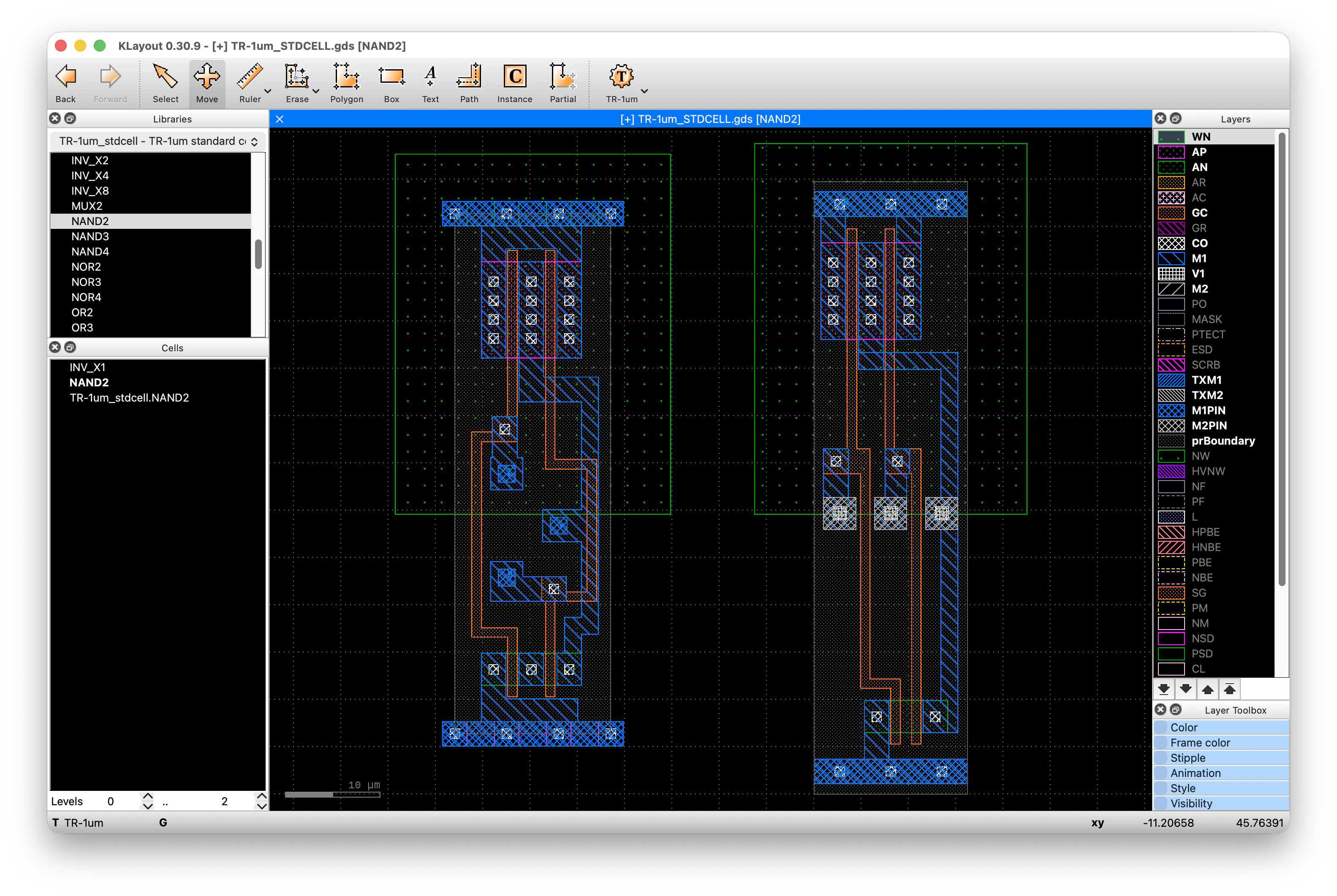Select INV_X1 in the Cells panel
The width and height of the screenshot is (1337, 896).
(x=158, y=367)
